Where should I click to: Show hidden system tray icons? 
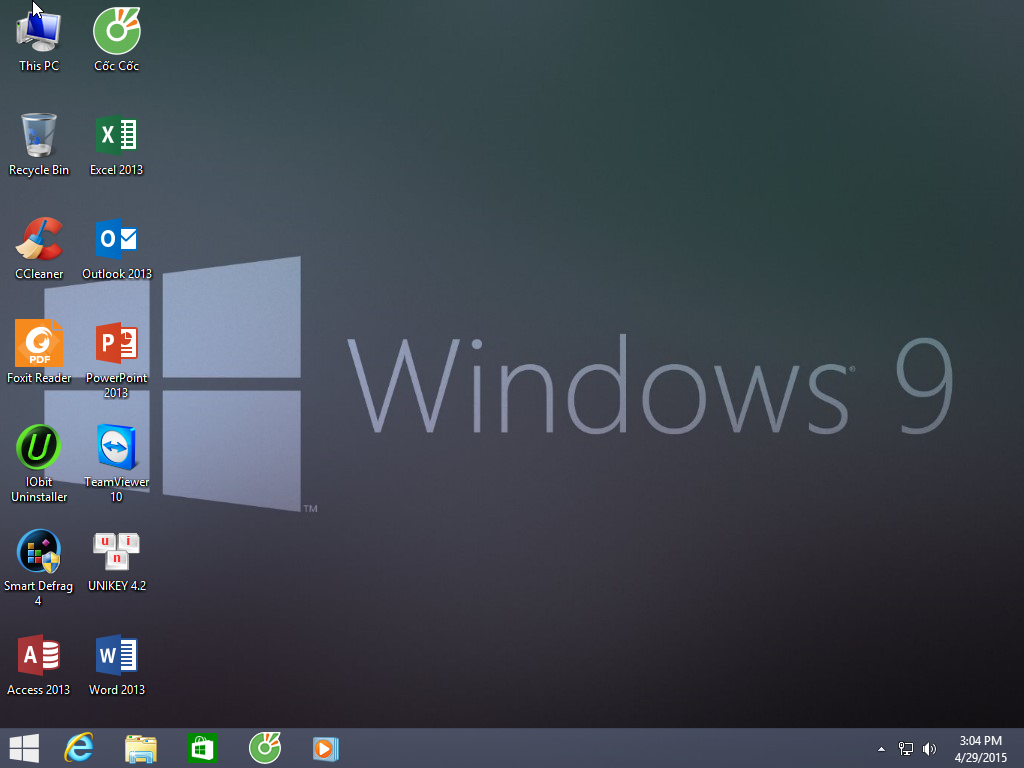(881, 749)
